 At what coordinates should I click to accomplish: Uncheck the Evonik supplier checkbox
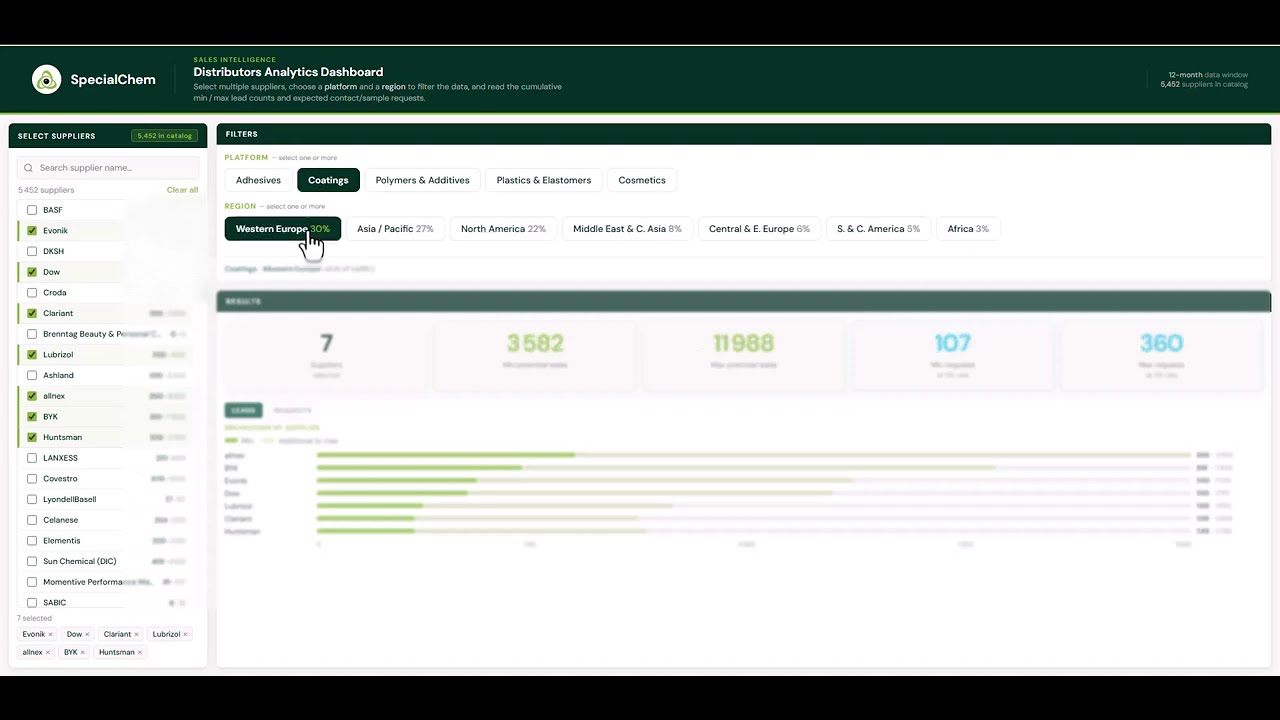(x=32, y=231)
